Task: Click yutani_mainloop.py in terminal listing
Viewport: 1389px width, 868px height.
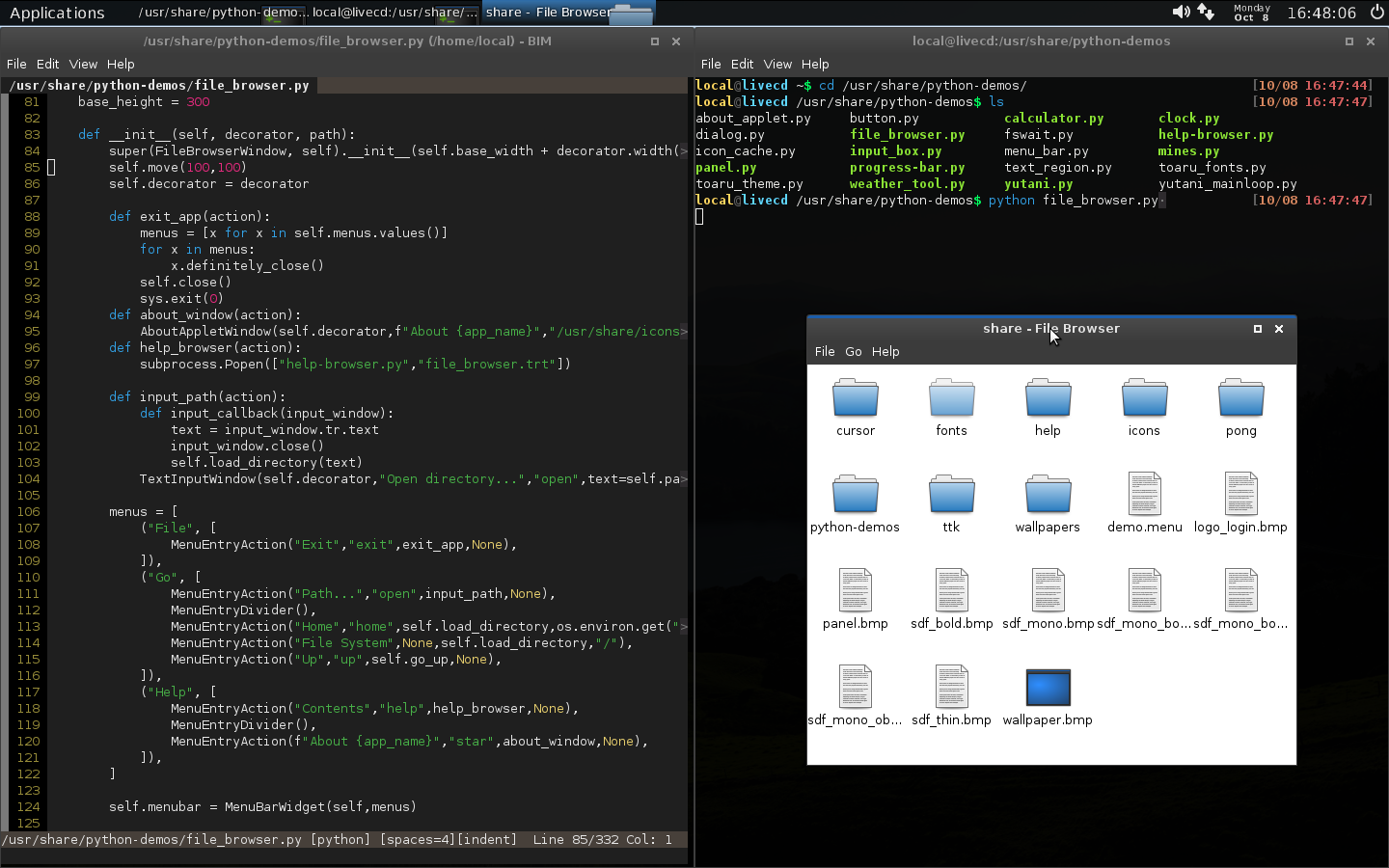Action: pyautogui.click(x=1227, y=183)
